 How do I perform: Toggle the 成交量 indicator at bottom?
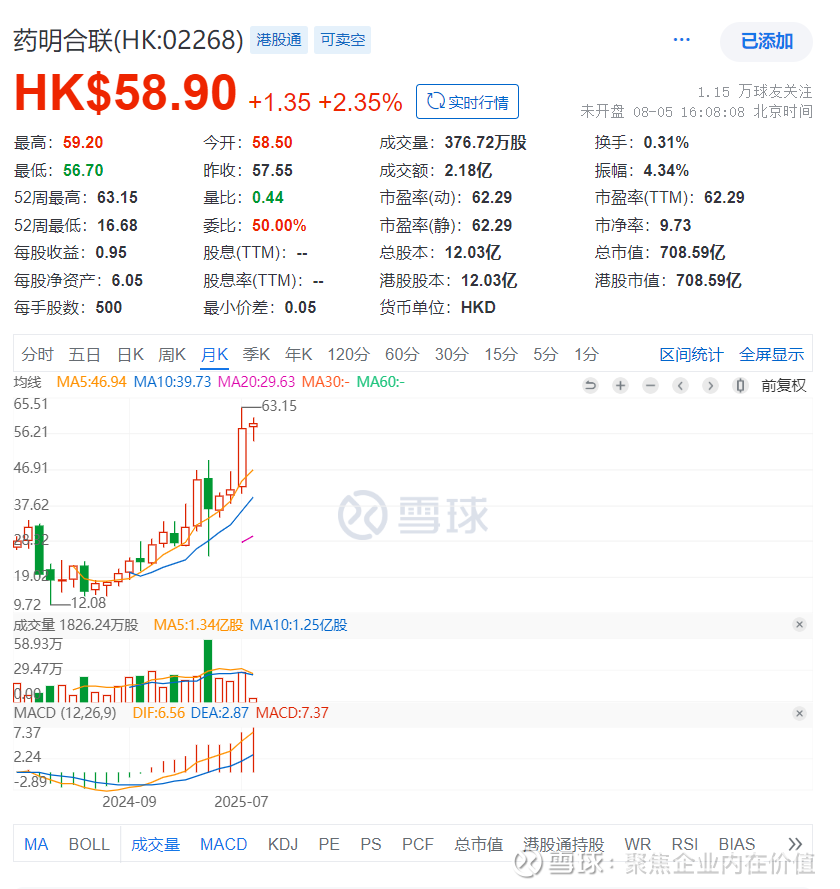155,844
